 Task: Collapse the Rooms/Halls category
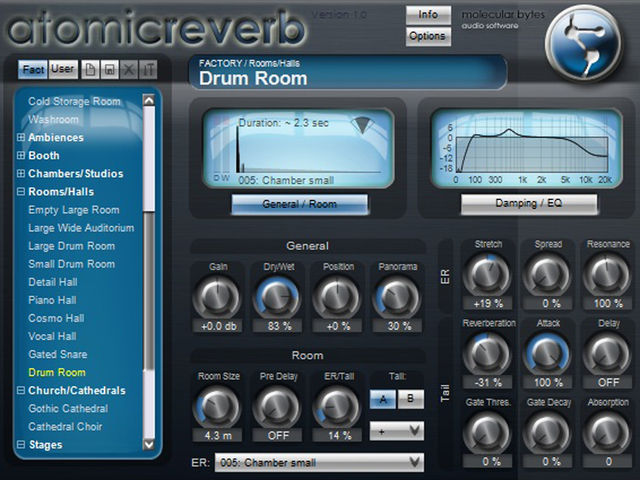20,191
